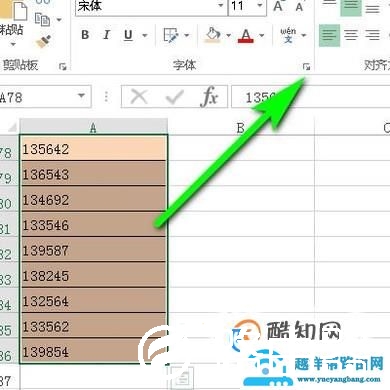Toggle underline formatting

pyautogui.click(x=128, y=35)
